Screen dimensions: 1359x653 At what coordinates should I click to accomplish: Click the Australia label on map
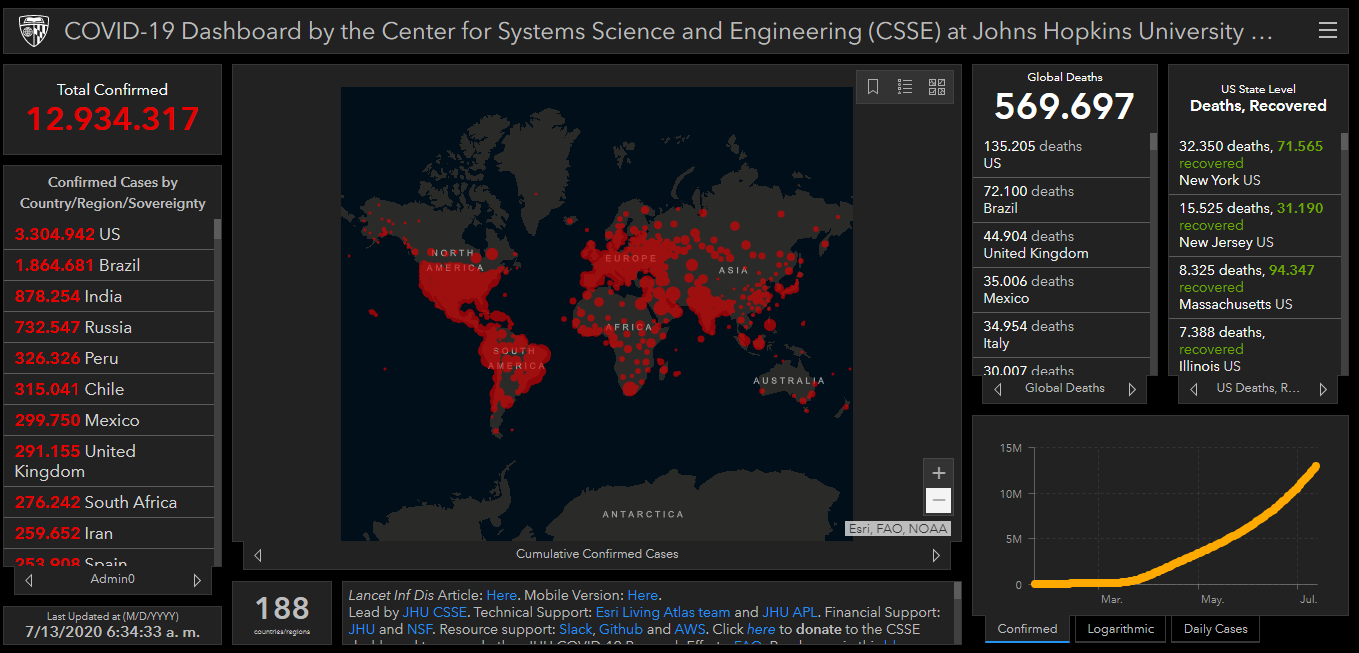[x=789, y=381]
